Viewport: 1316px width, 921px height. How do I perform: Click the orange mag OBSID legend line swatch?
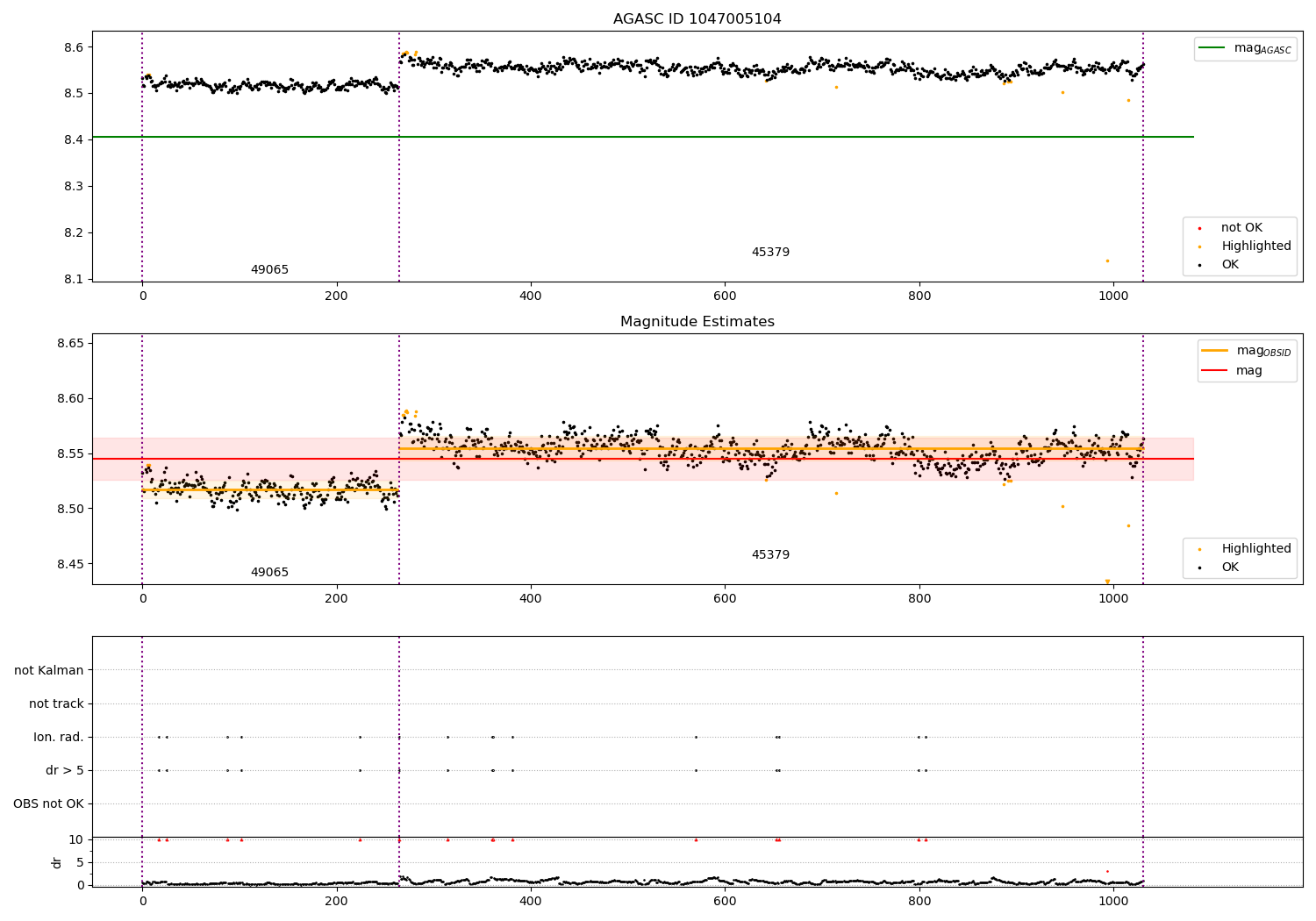pyautogui.click(x=1215, y=351)
